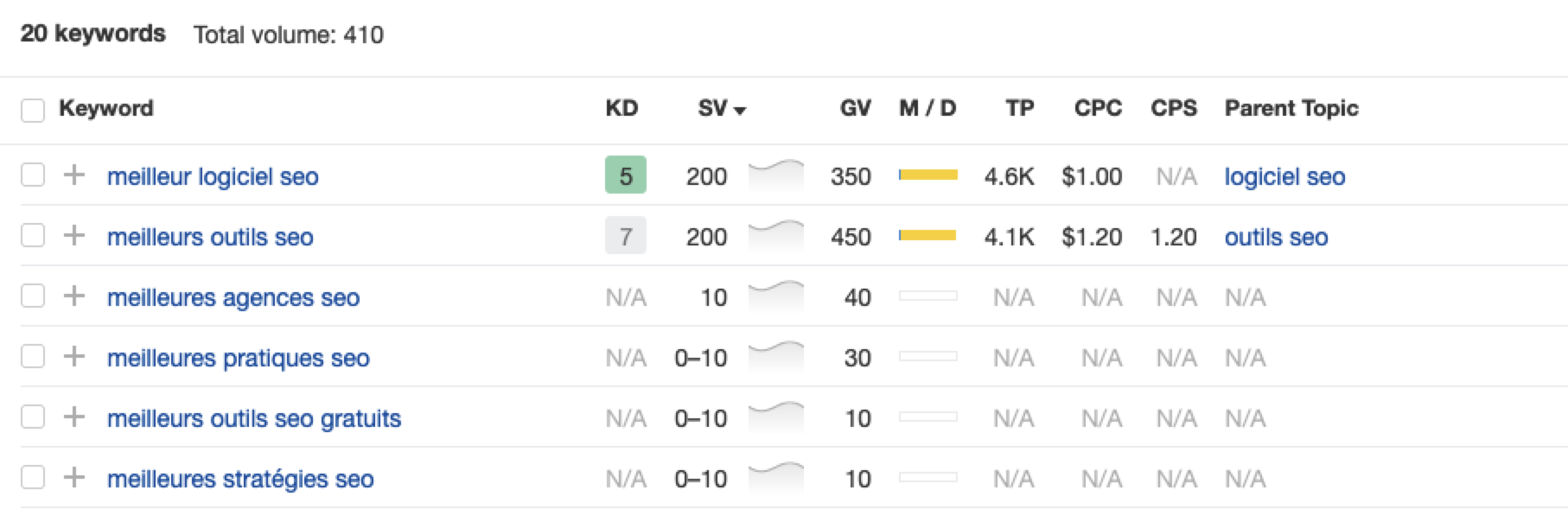Screen dimensions: 1568x522
Task: Click plus icon beside meilleures pratiques seo
Action: pyautogui.click(x=74, y=357)
